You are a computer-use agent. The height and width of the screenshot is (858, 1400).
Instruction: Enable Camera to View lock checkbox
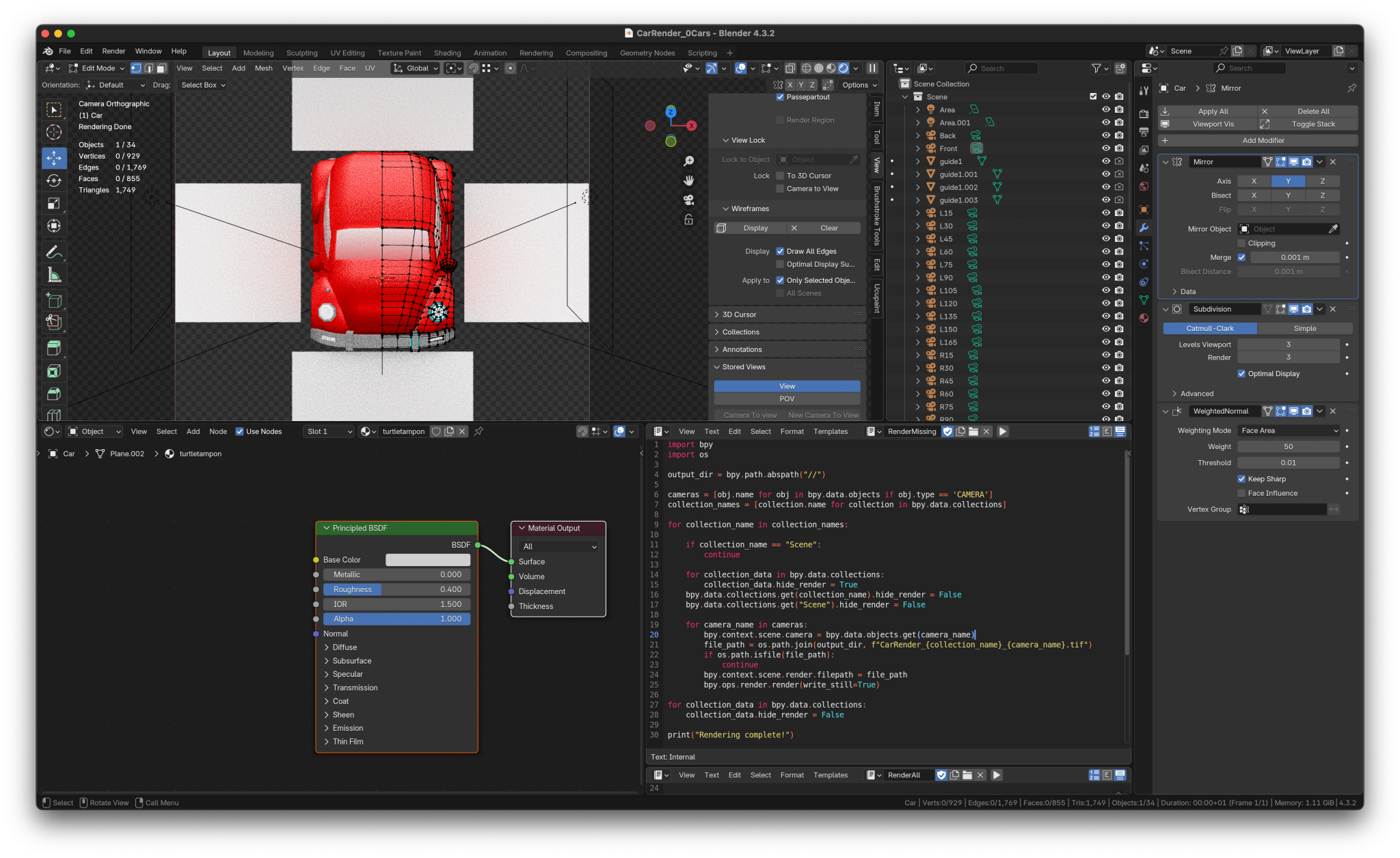point(780,189)
